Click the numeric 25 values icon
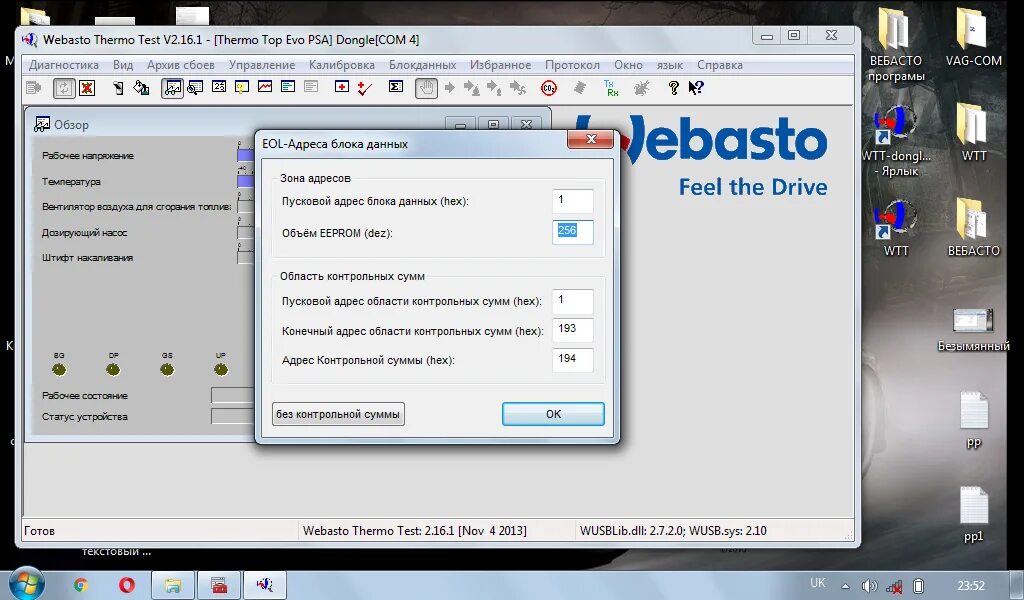 click(219, 87)
